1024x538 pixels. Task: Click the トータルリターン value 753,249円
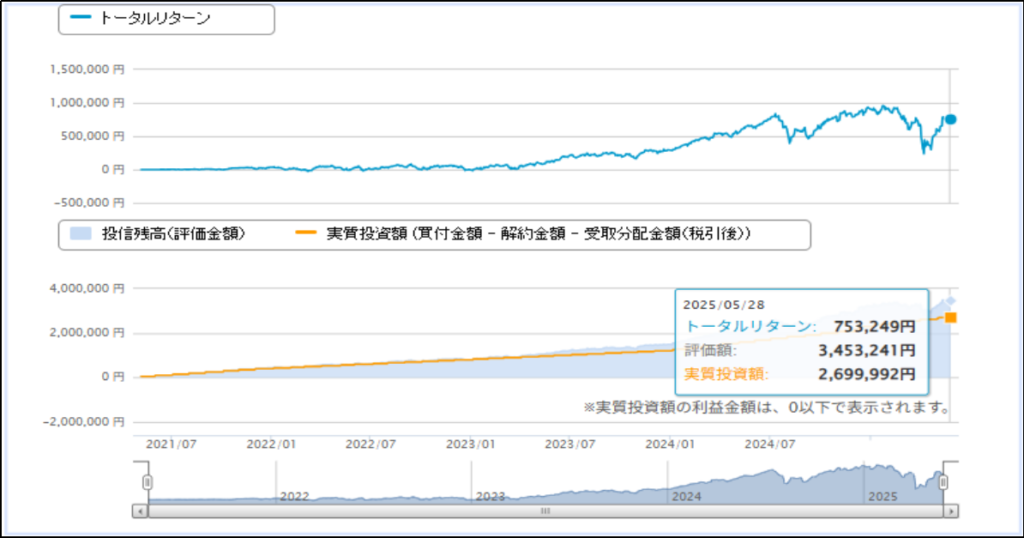click(x=874, y=326)
